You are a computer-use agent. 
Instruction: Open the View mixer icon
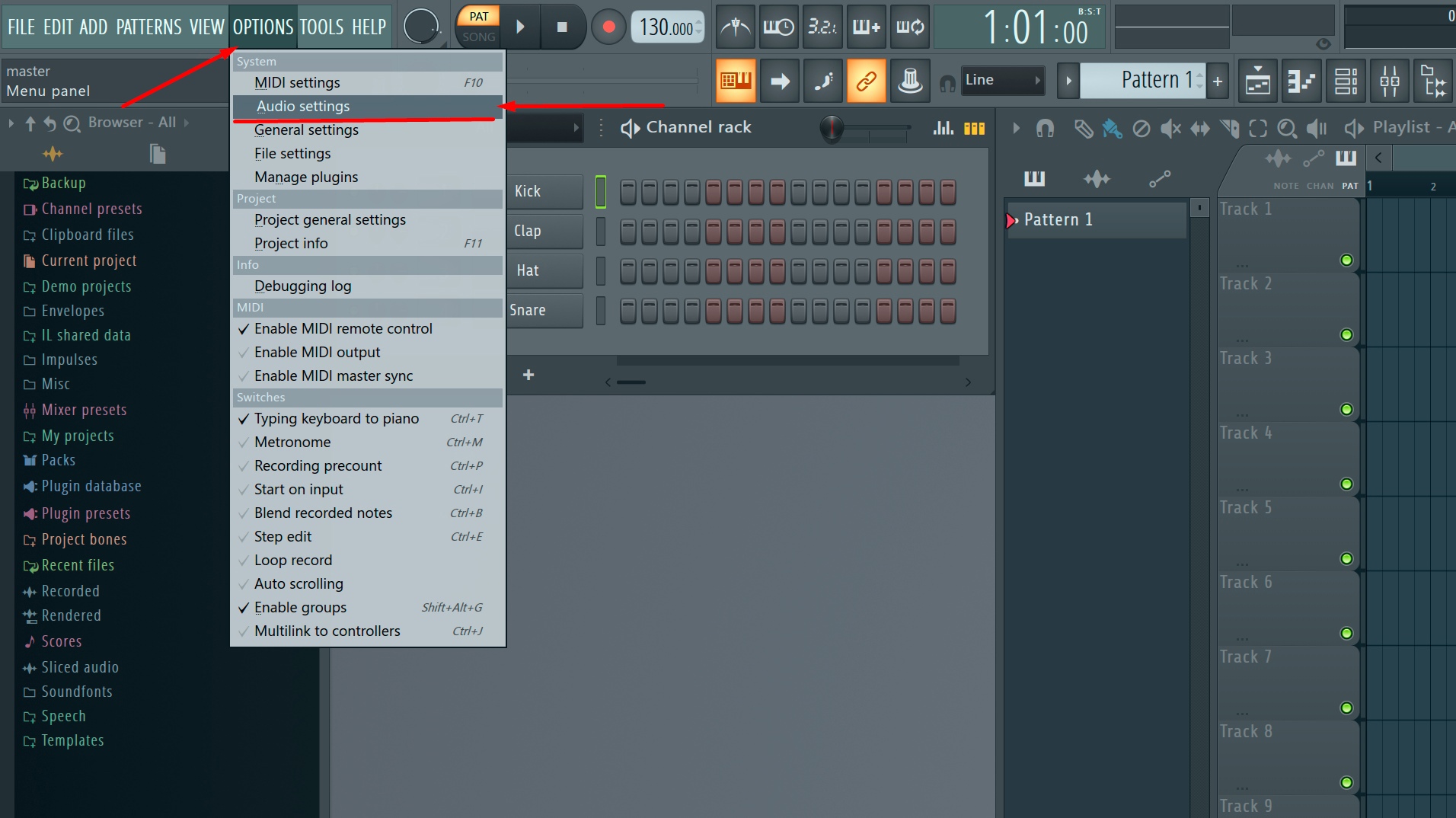pos(1390,81)
